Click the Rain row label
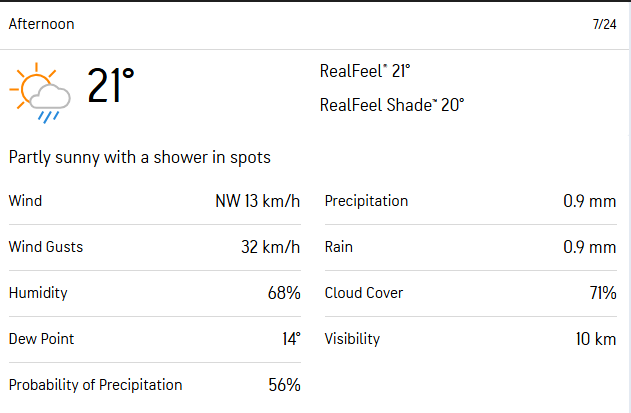 [339, 247]
